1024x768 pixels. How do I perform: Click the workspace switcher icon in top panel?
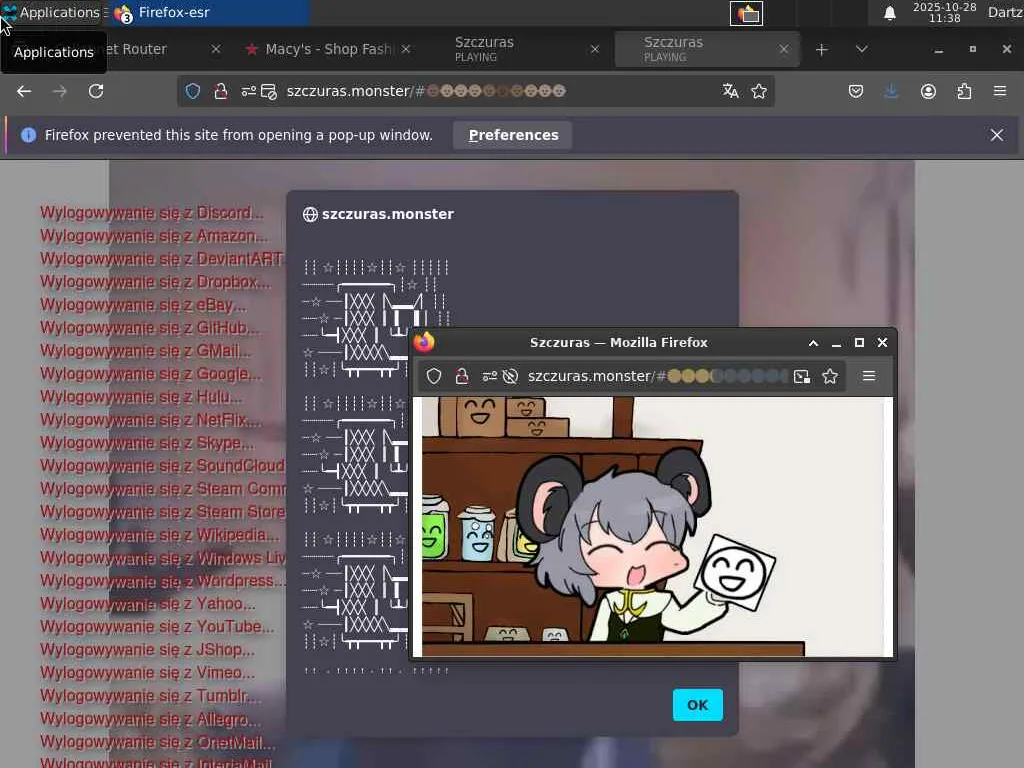(746, 13)
